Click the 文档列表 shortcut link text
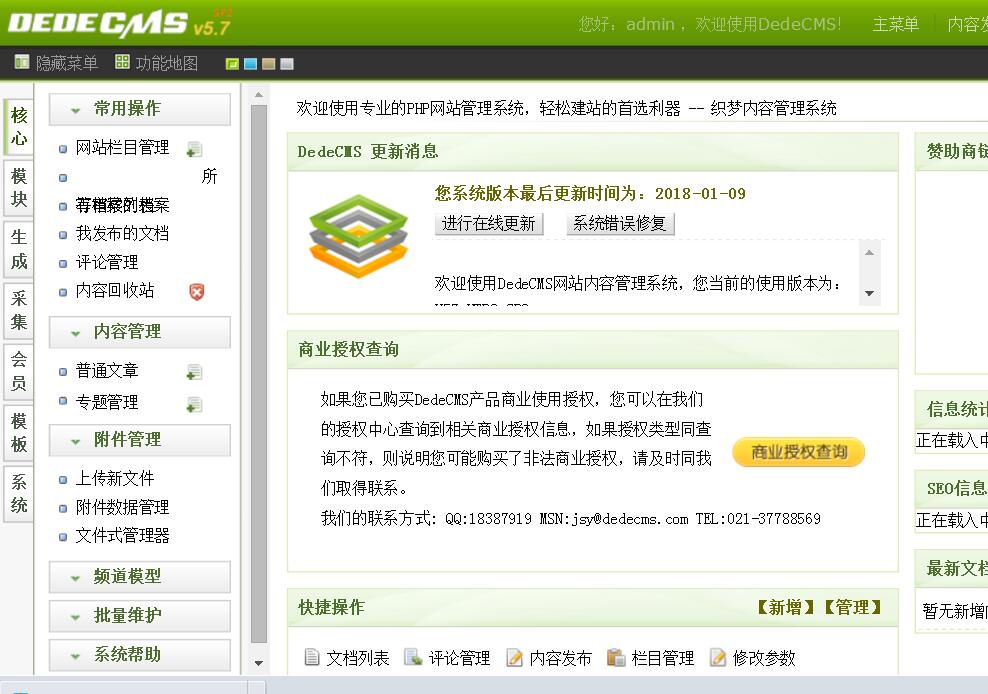 click(357, 659)
